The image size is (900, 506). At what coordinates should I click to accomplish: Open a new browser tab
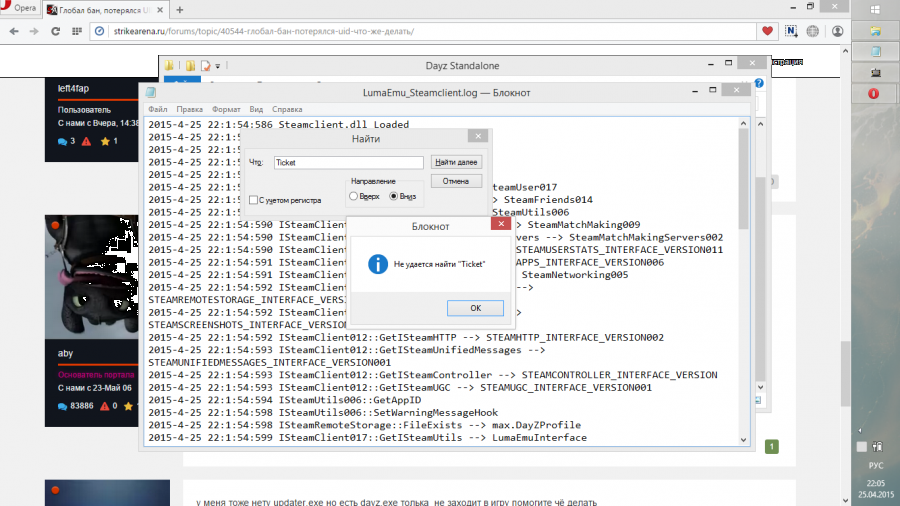tap(180, 10)
